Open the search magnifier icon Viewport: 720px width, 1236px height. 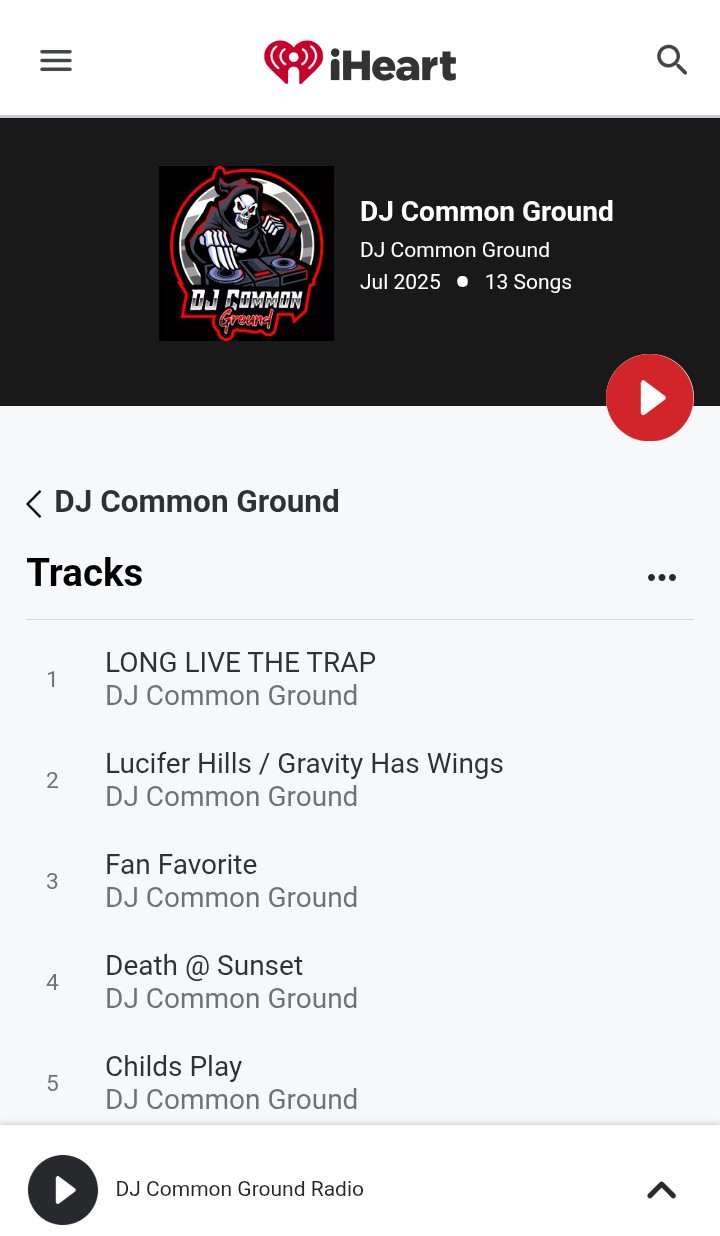pyautogui.click(x=672, y=60)
